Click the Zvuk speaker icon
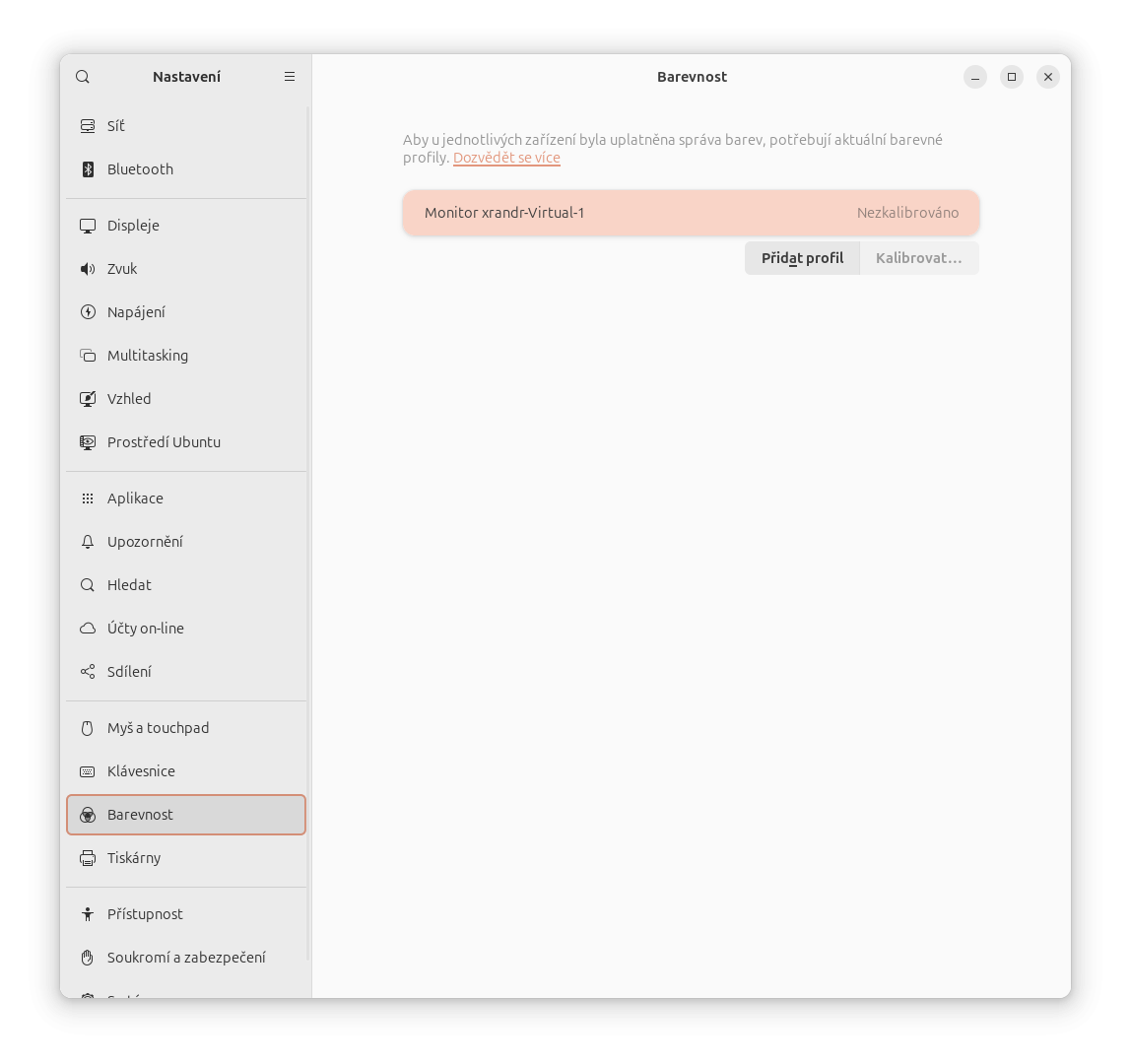The width and height of the screenshot is (1131, 1064). pos(88,268)
